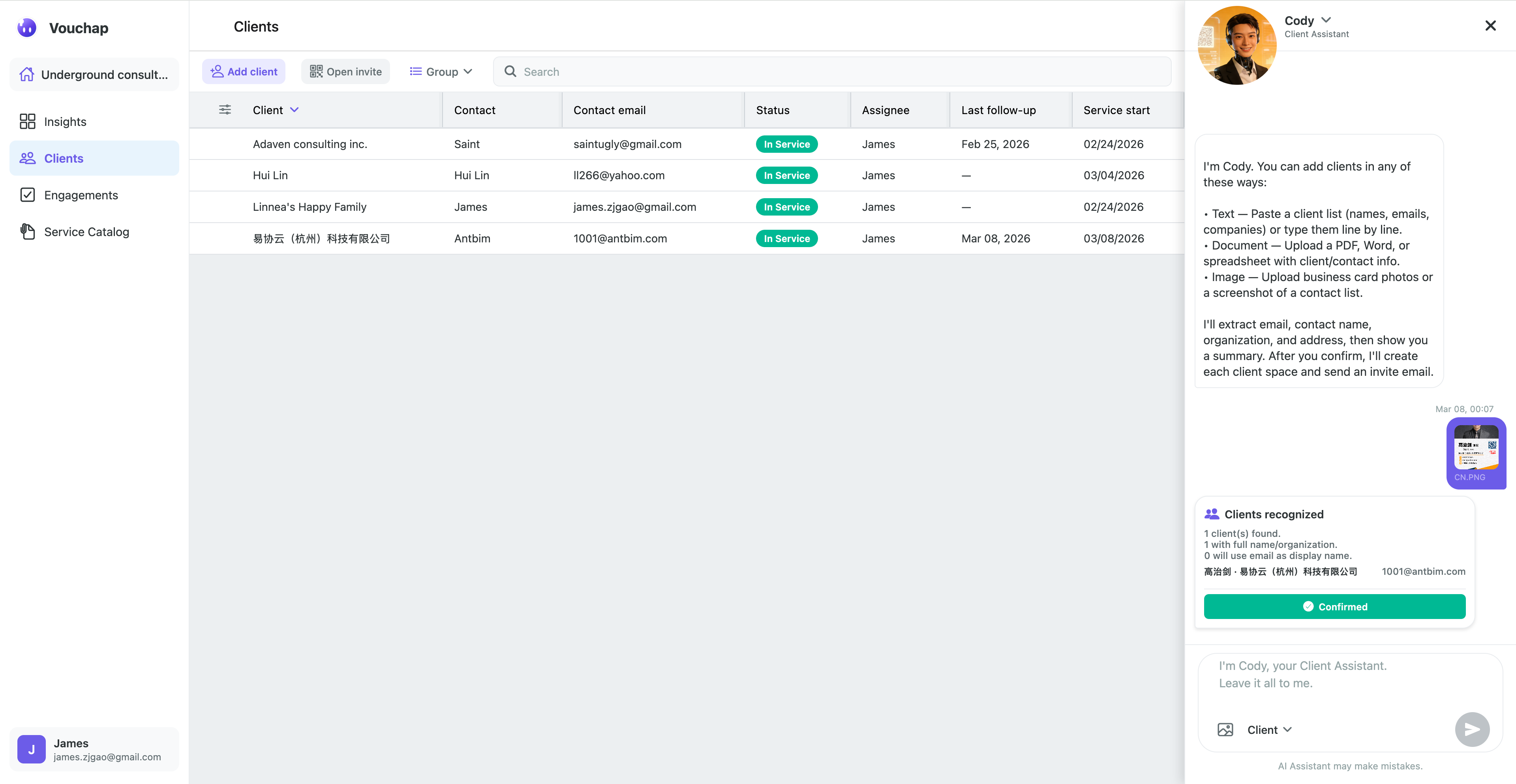Click the Confirmed status toggle

point(1334,606)
